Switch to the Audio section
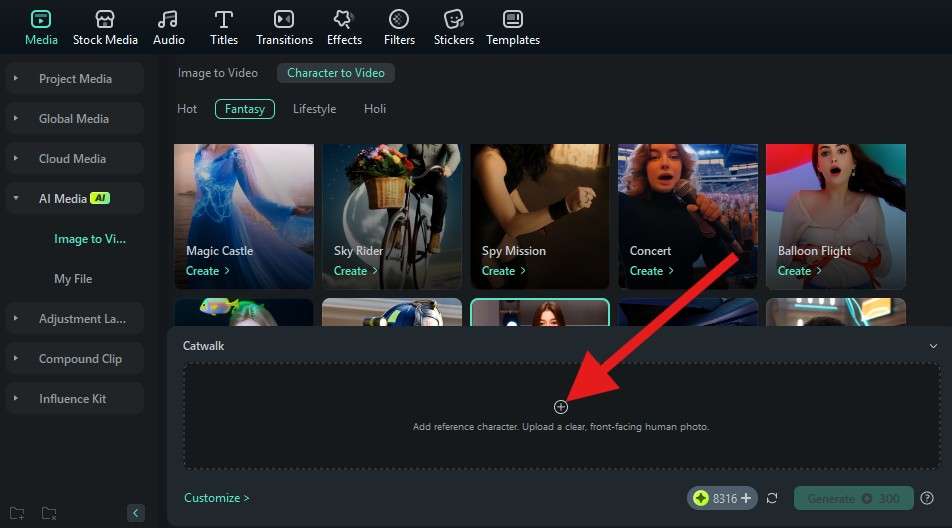 [x=168, y=28]
